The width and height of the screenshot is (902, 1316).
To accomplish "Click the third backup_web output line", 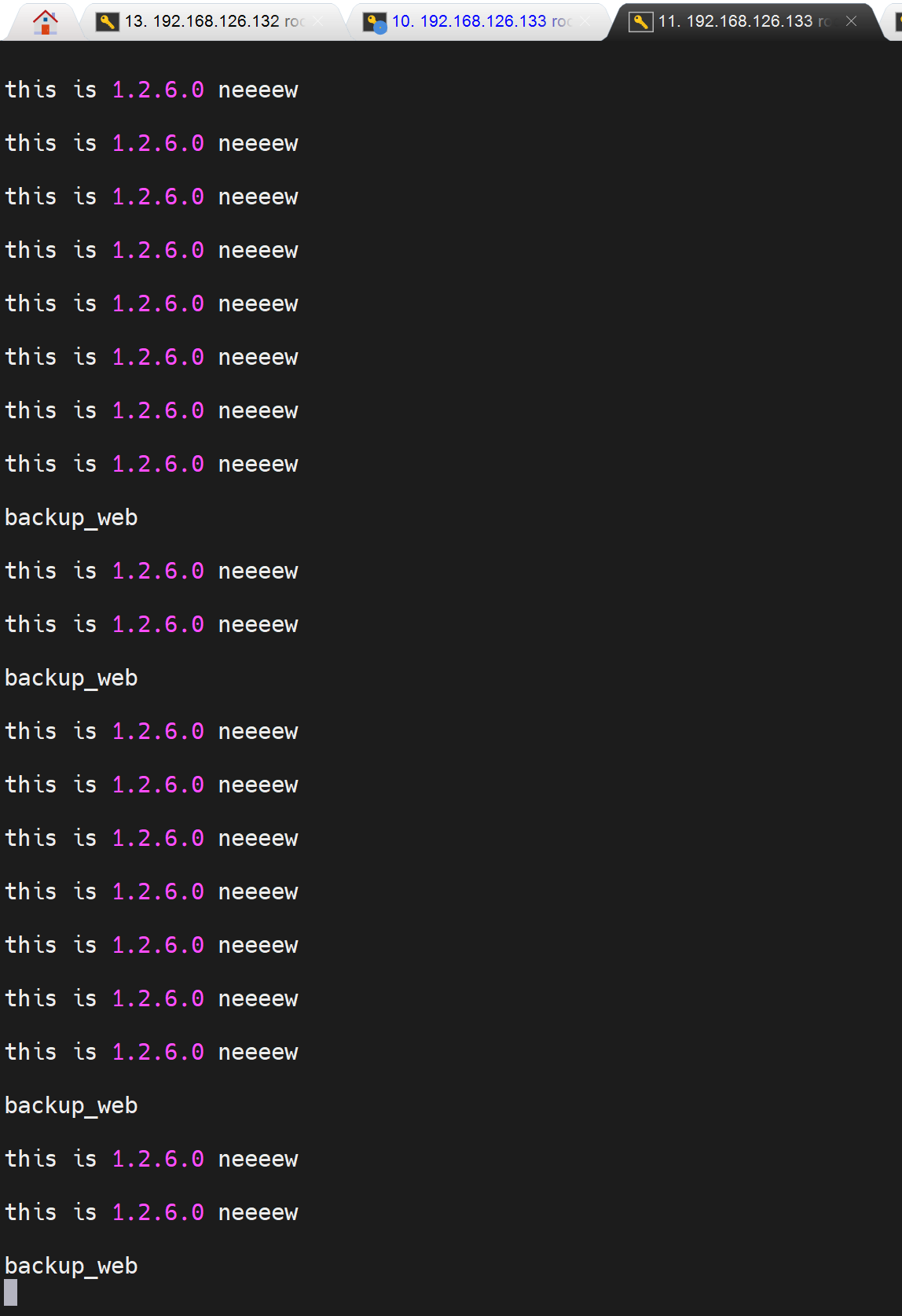I will coord(71,1105).
